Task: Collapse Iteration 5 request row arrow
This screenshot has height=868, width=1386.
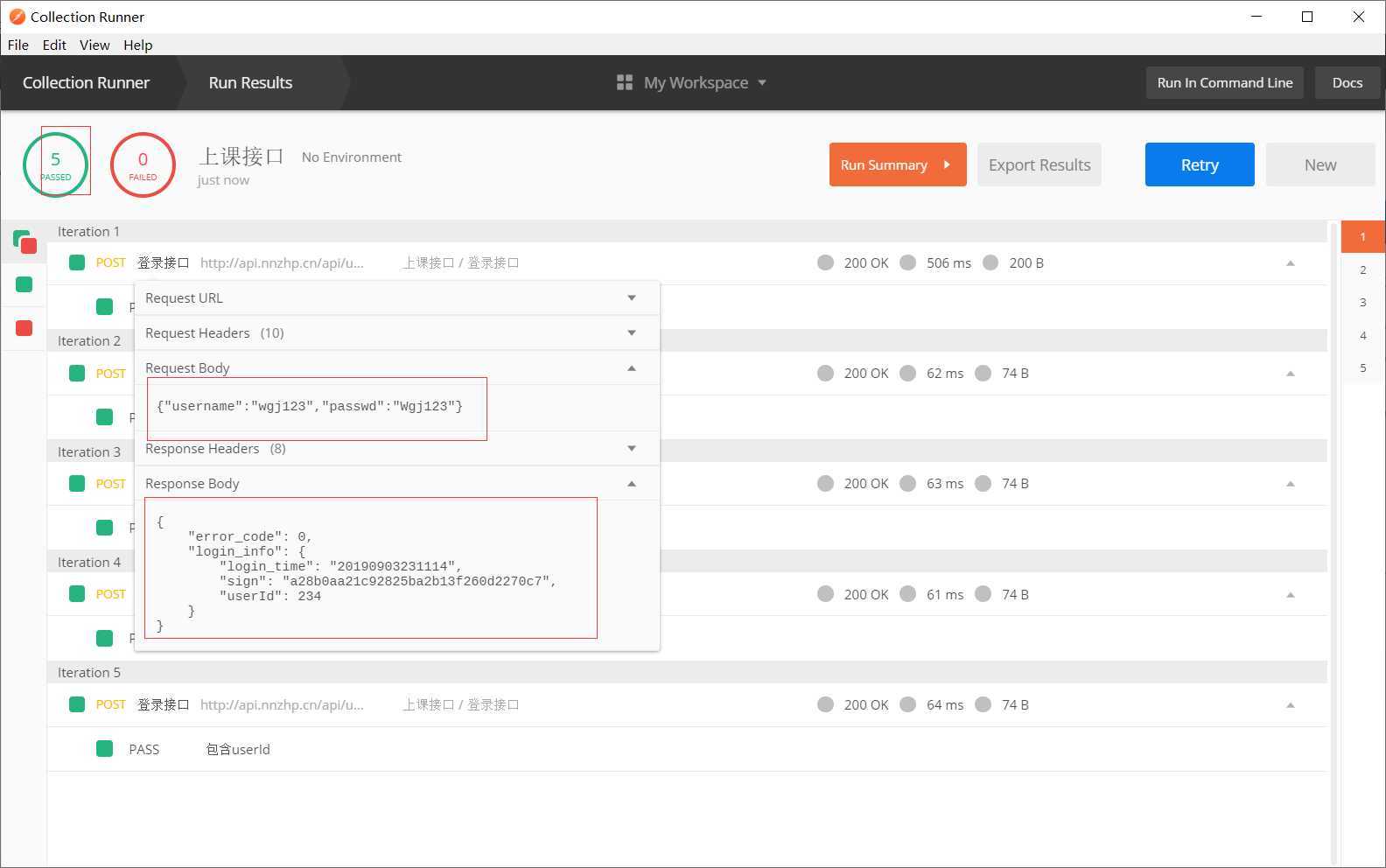Action: (x=1290, y=705)
